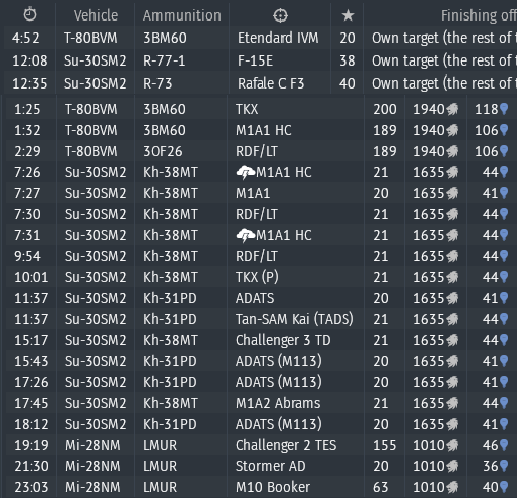Click the silver lion icon in the 7:27 M1A1 row
The height and width of the screenshot is (498, 517).
452,193
